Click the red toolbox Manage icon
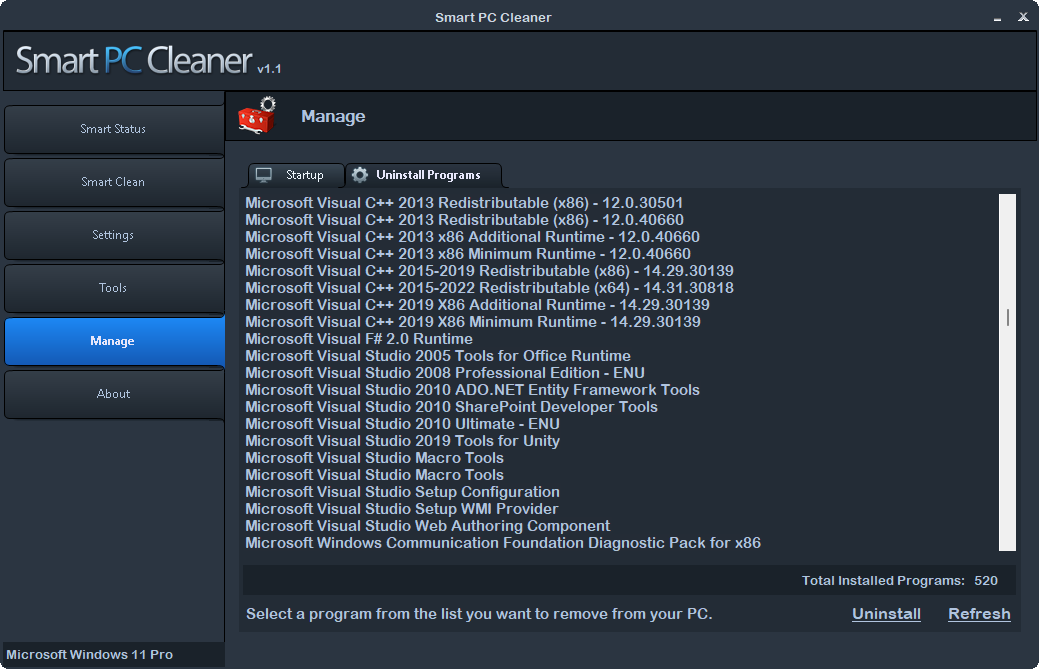 pyautogui.click(x=257, y=115)
